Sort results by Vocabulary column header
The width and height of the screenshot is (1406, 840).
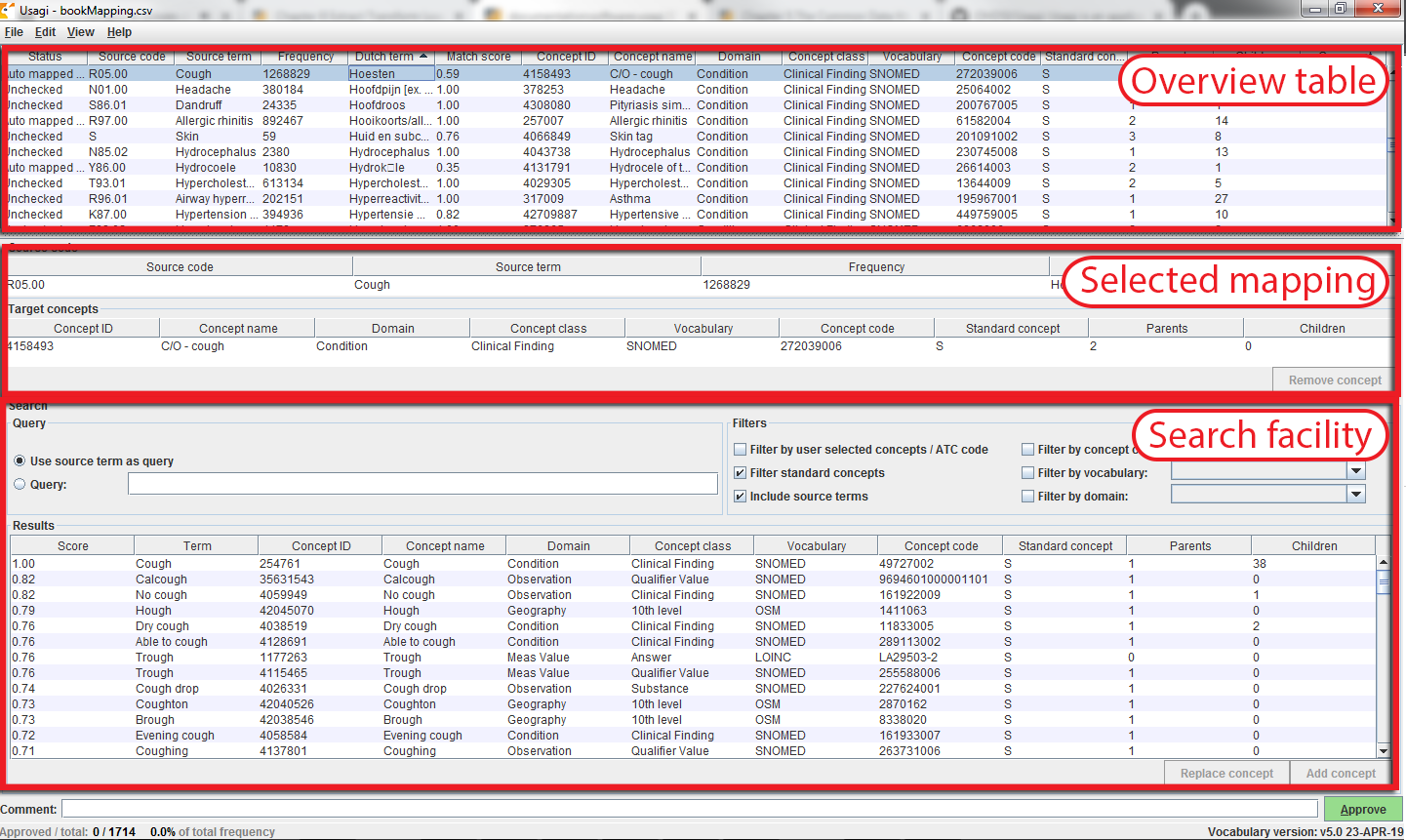point(817,546)
